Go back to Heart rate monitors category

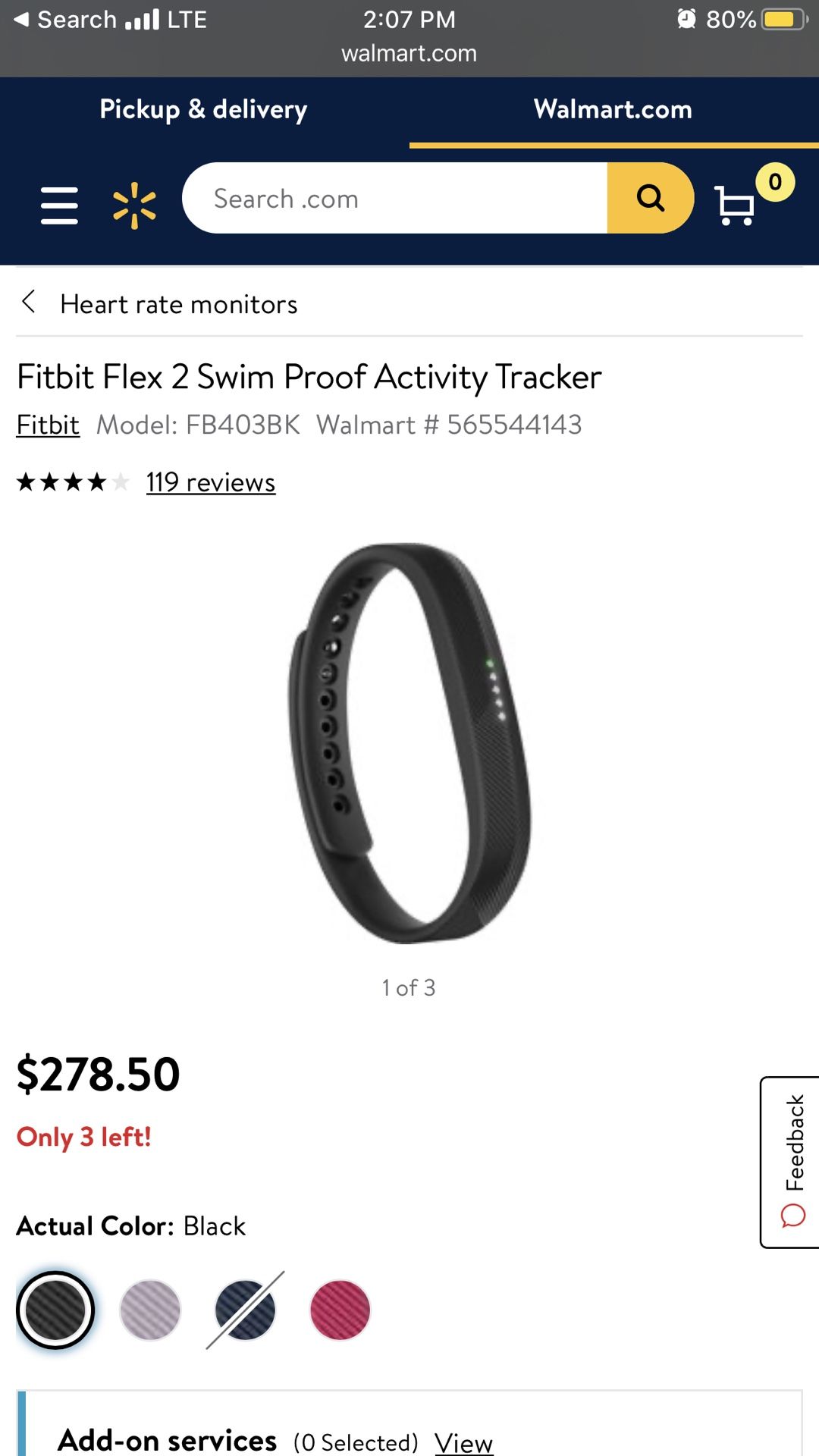tap(179, 304)
